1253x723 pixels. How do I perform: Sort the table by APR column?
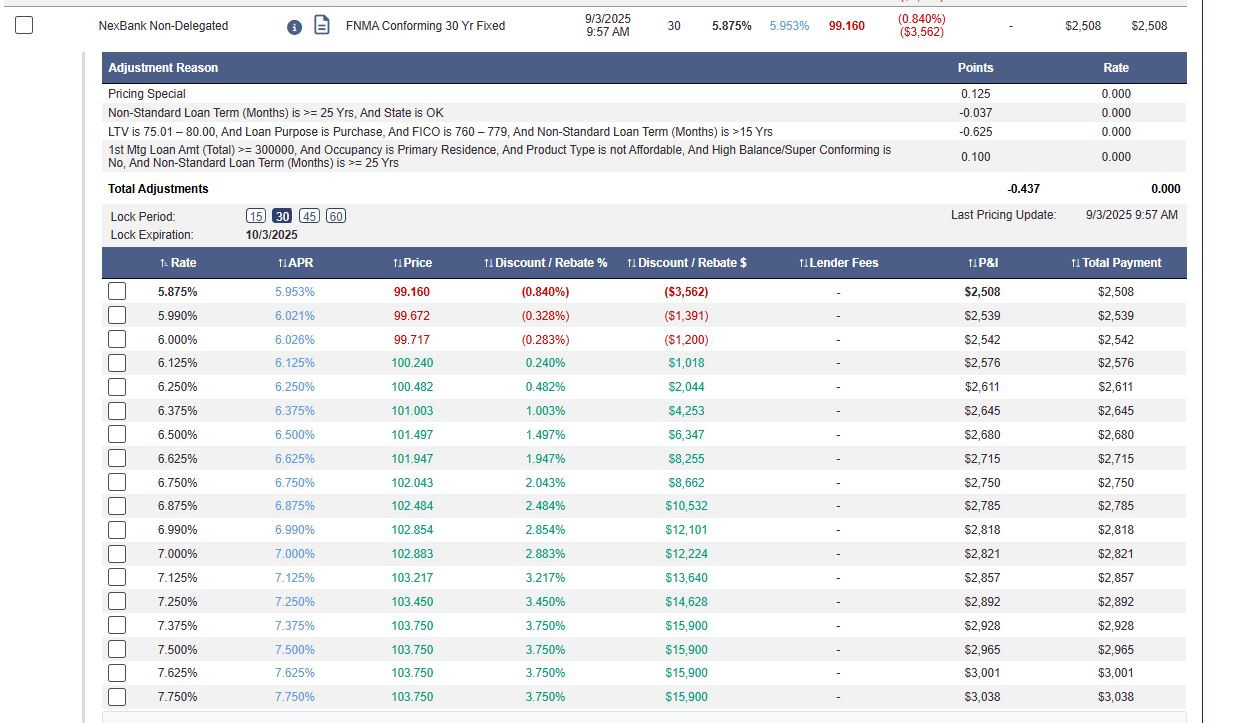(296, 263)
